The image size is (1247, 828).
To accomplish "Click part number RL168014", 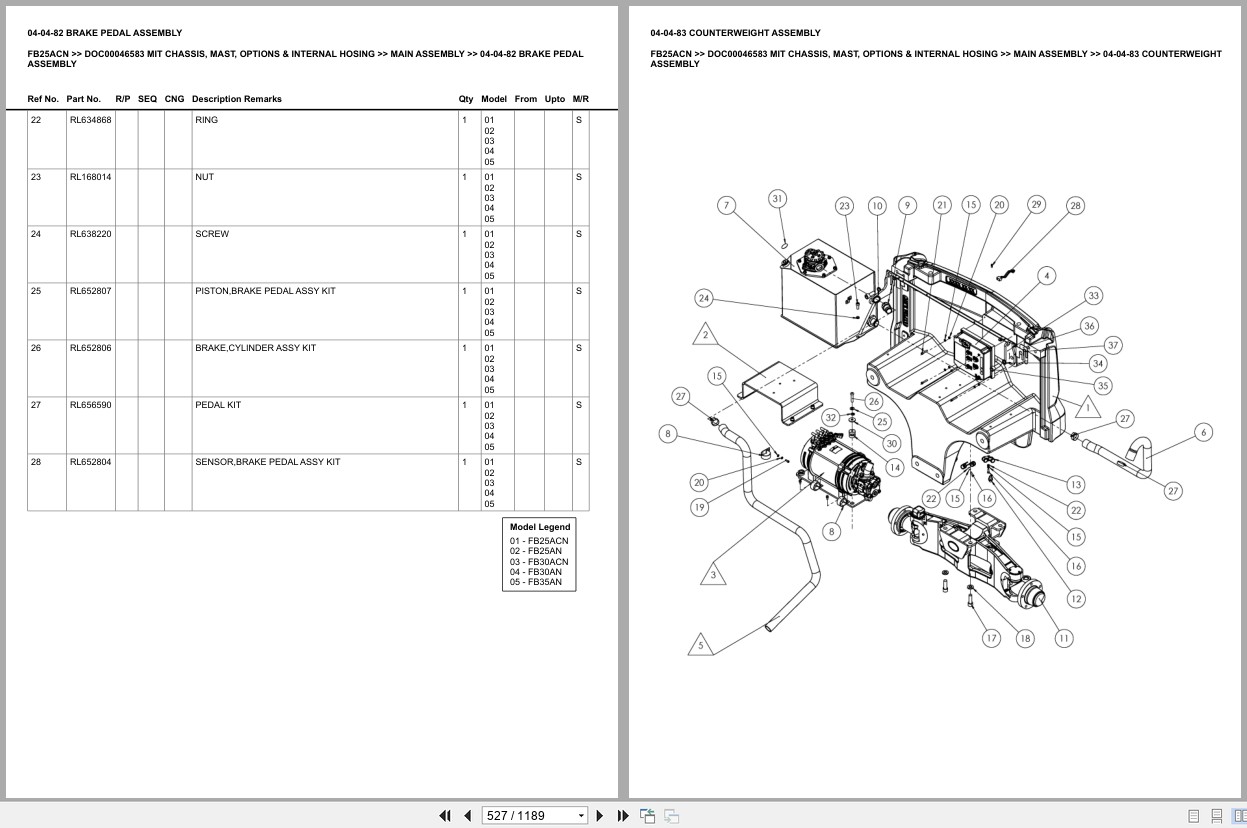I will [x=90, y=177].
